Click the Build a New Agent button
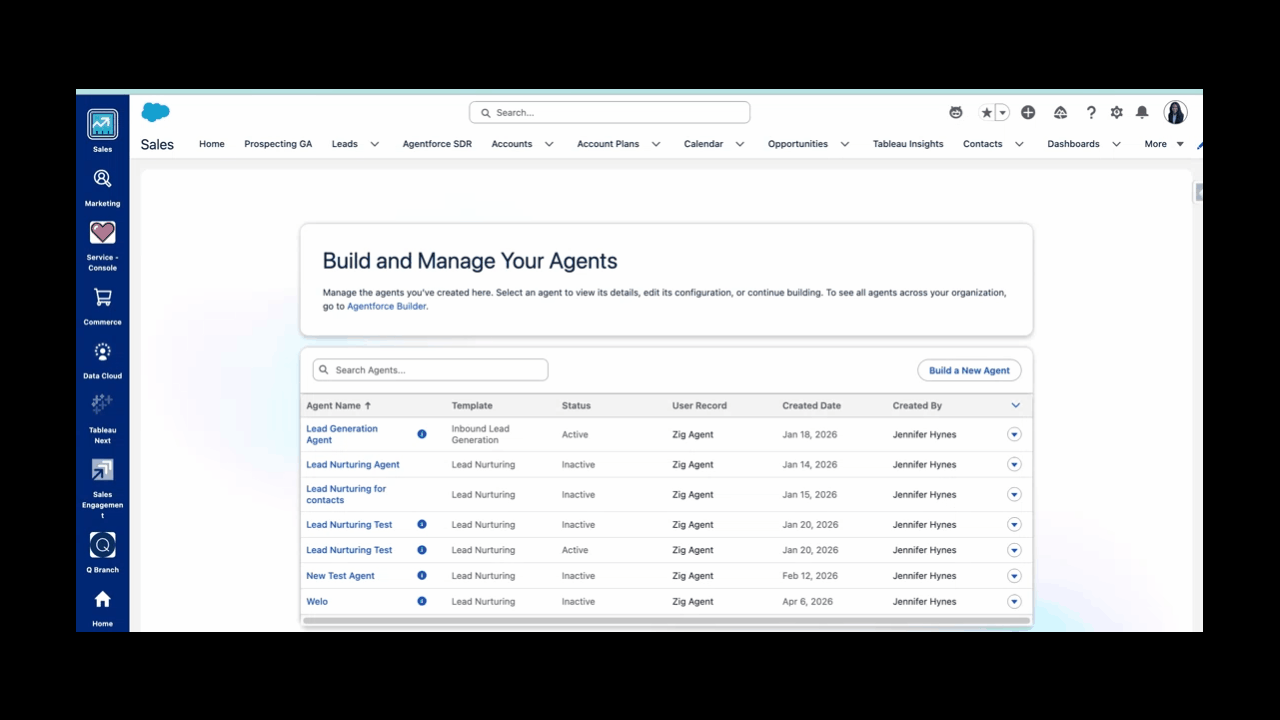 tap(968, 370)
